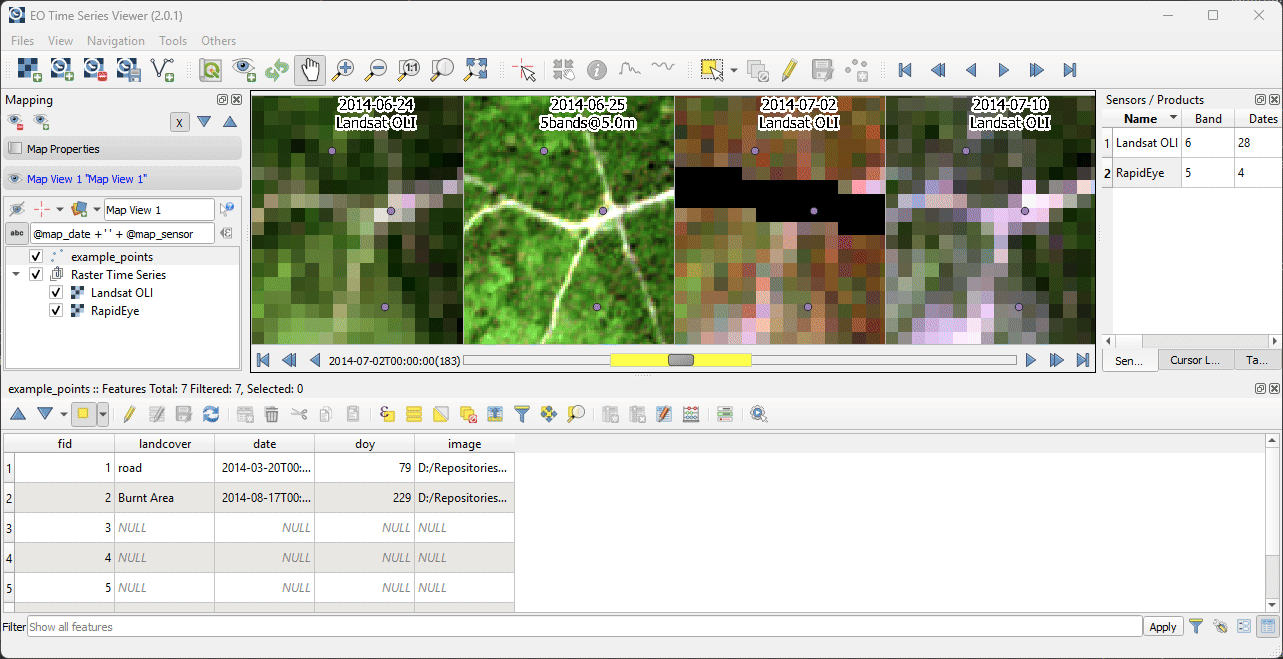Click the map label expression field
The image size is (1283, 659).
pyautogui.click(x=122, y=233)
